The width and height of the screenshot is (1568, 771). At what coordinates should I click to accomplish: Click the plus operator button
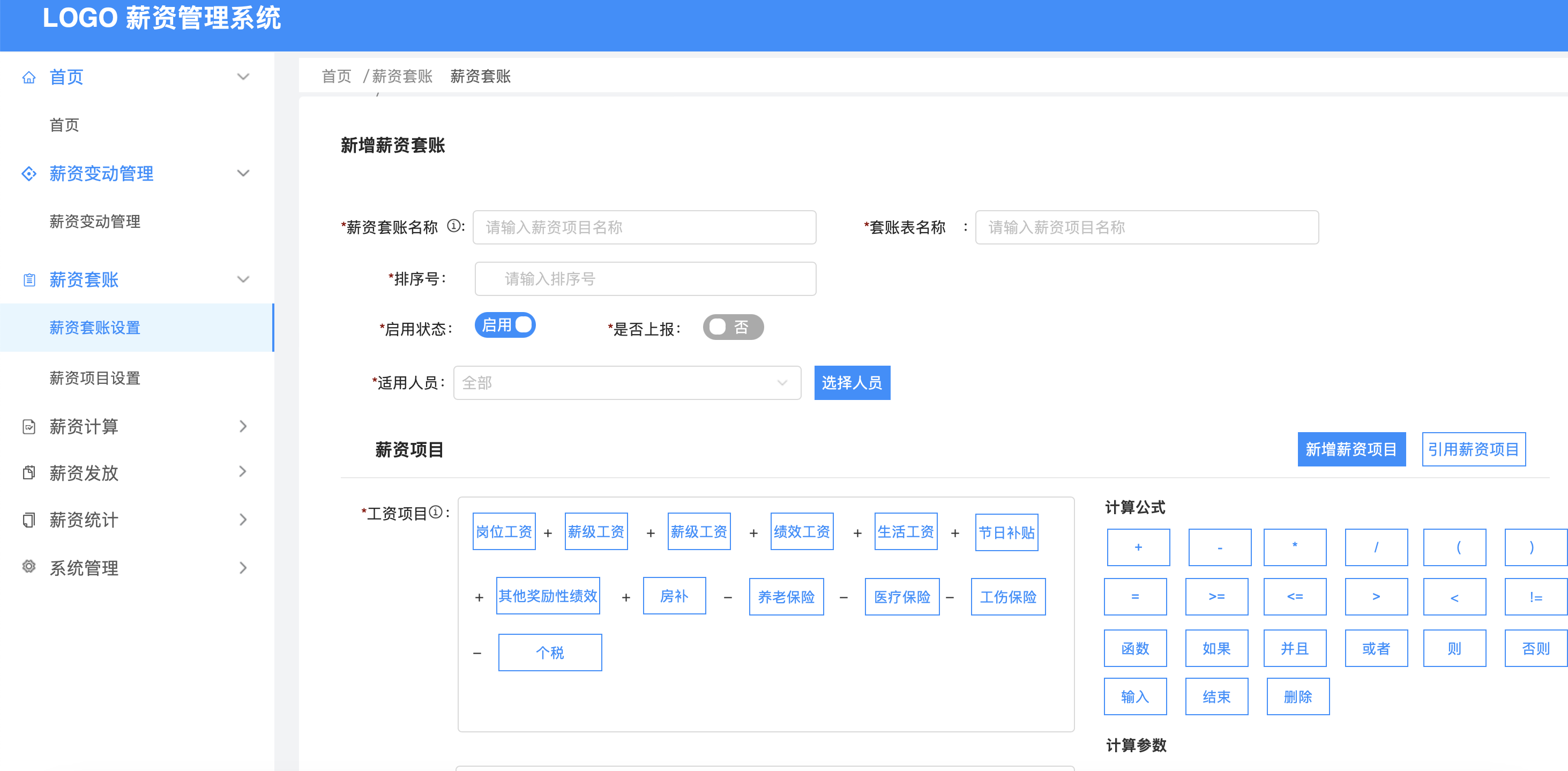pos(1138,547)
